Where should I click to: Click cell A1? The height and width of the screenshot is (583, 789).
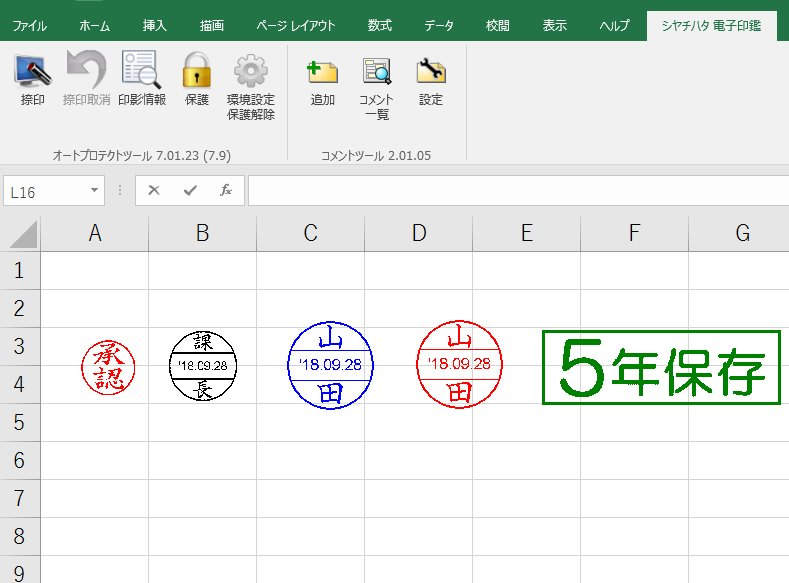point(95,271)
